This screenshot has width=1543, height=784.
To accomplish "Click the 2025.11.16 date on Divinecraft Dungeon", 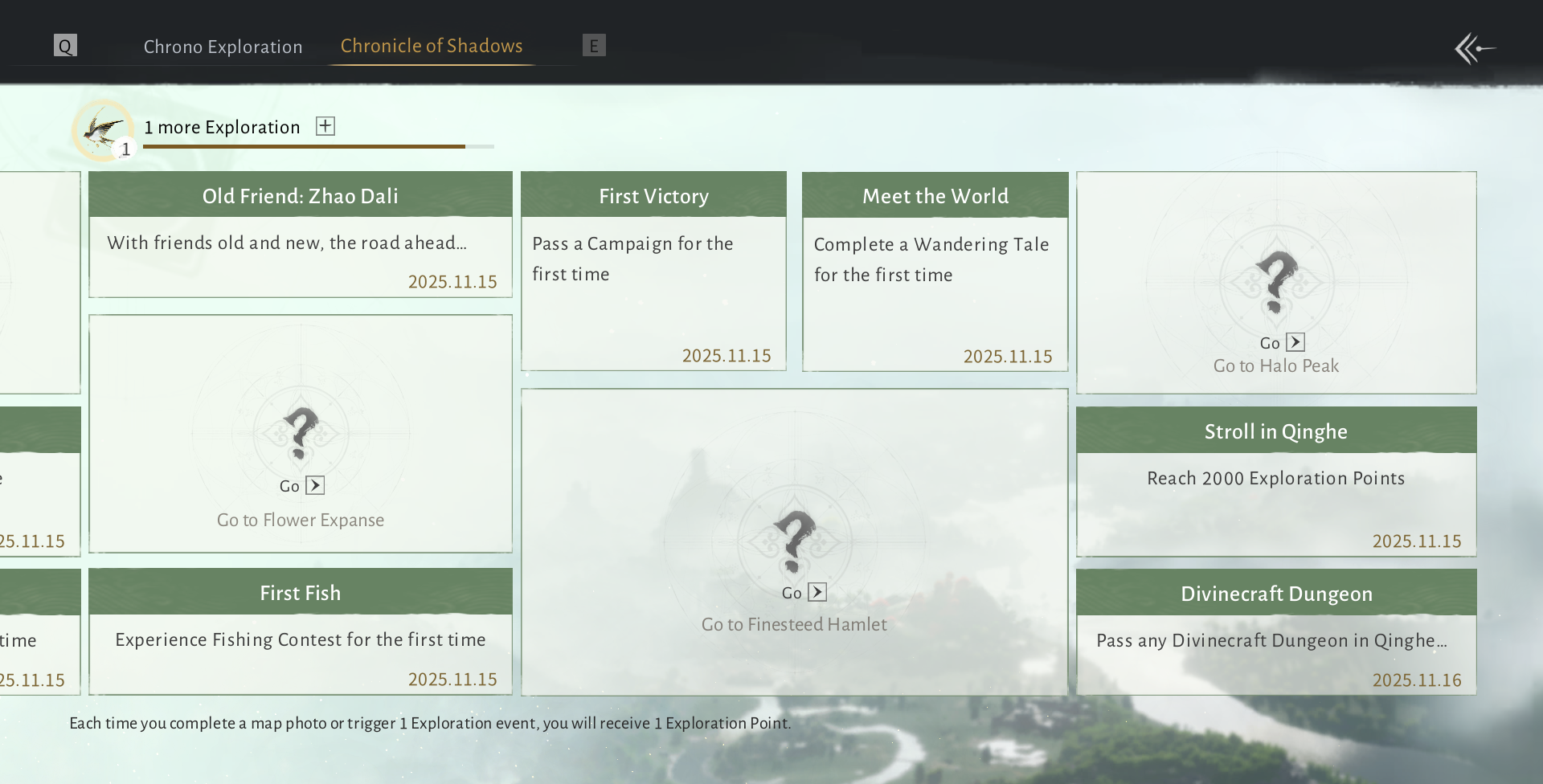I will [1417, 680].
